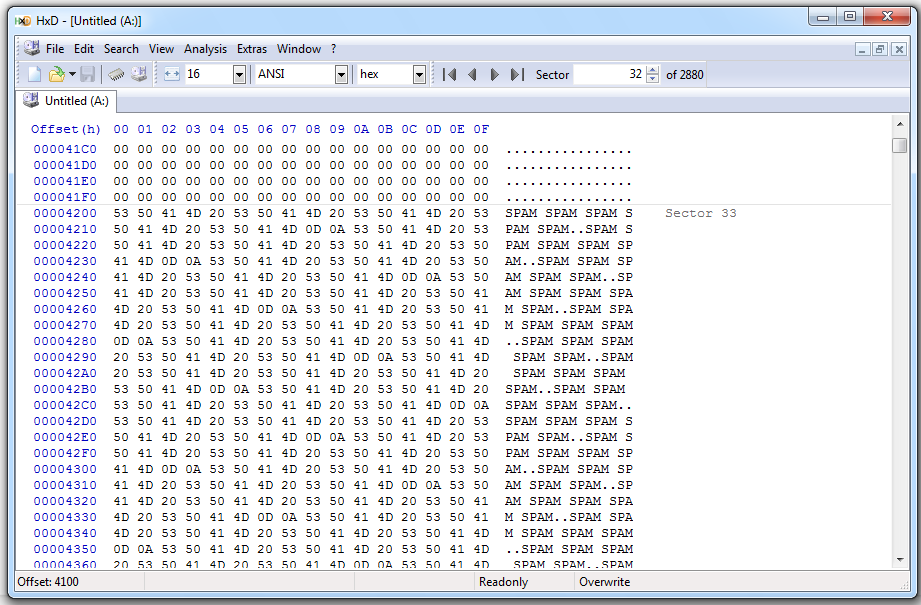Image resolution: width=921 pixels, height=605 pixels.
Task: Go to next sector
Action: (x=494, y=75)
